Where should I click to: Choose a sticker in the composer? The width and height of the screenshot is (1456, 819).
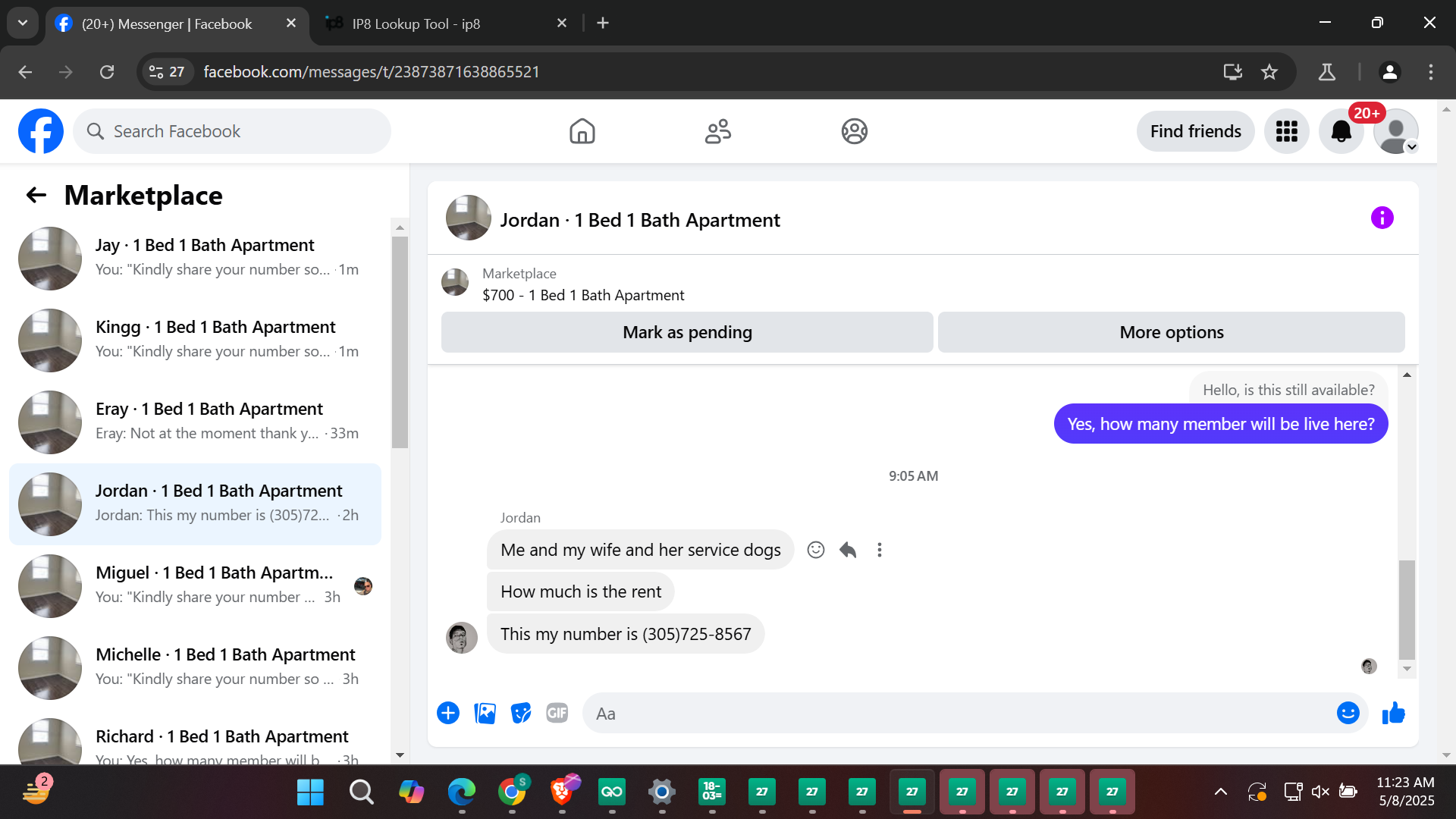[x=521, y=713]
